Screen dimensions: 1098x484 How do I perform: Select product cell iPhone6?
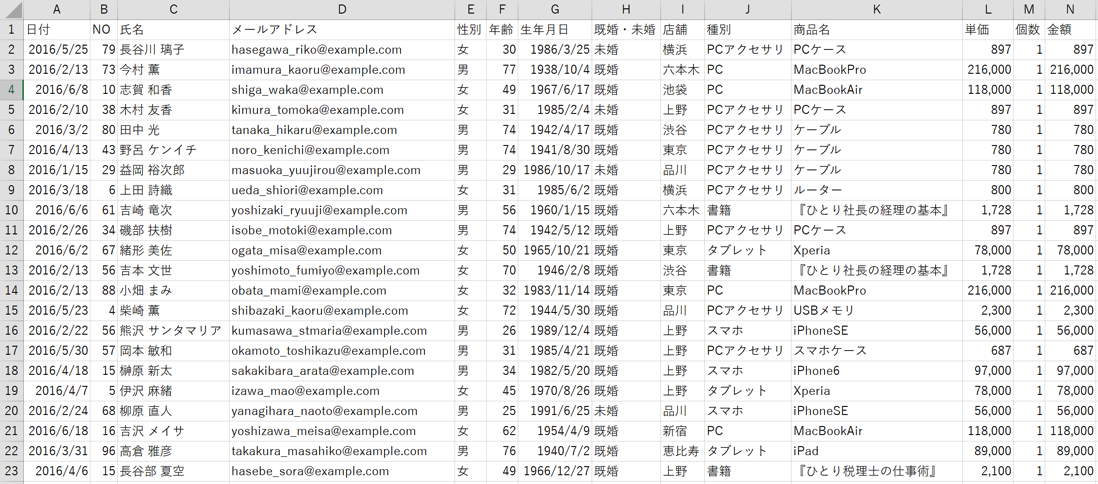(x=877, y=371)
